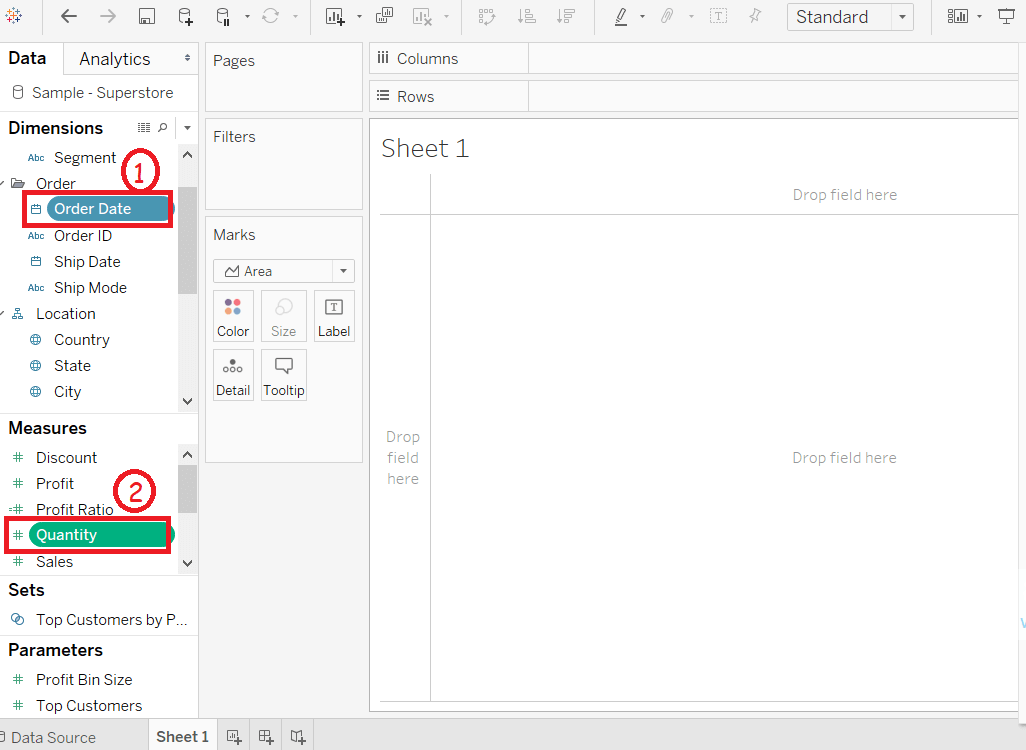Screen dimensions: 1026x750
Task: Click the Save workbook icon
Action: click(x=147, y=16)
